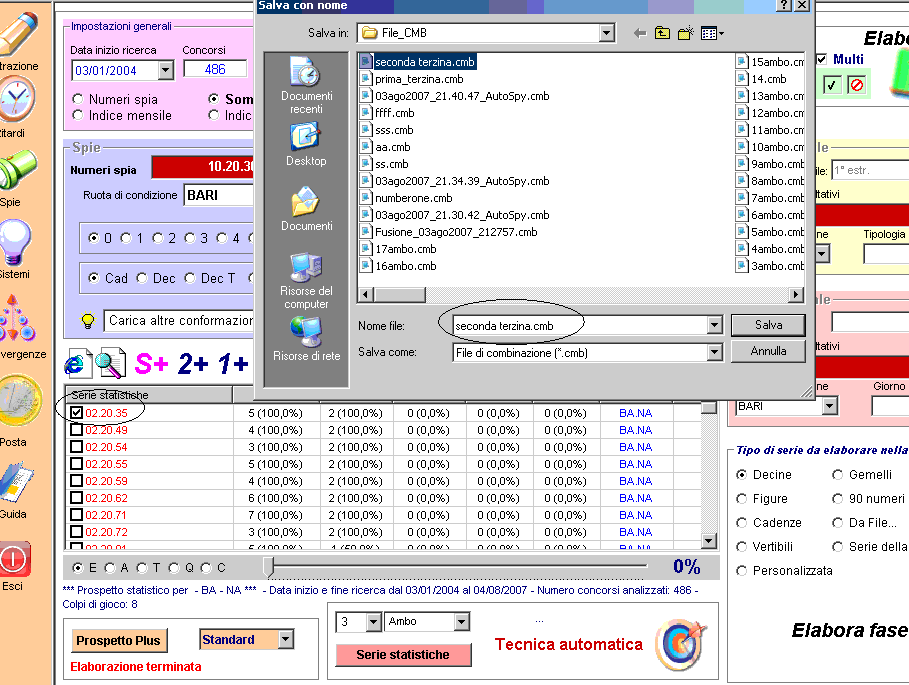Open the Ambo type dropdown
The width and height of the screenshot is (909, 685).
pos(461,622)
